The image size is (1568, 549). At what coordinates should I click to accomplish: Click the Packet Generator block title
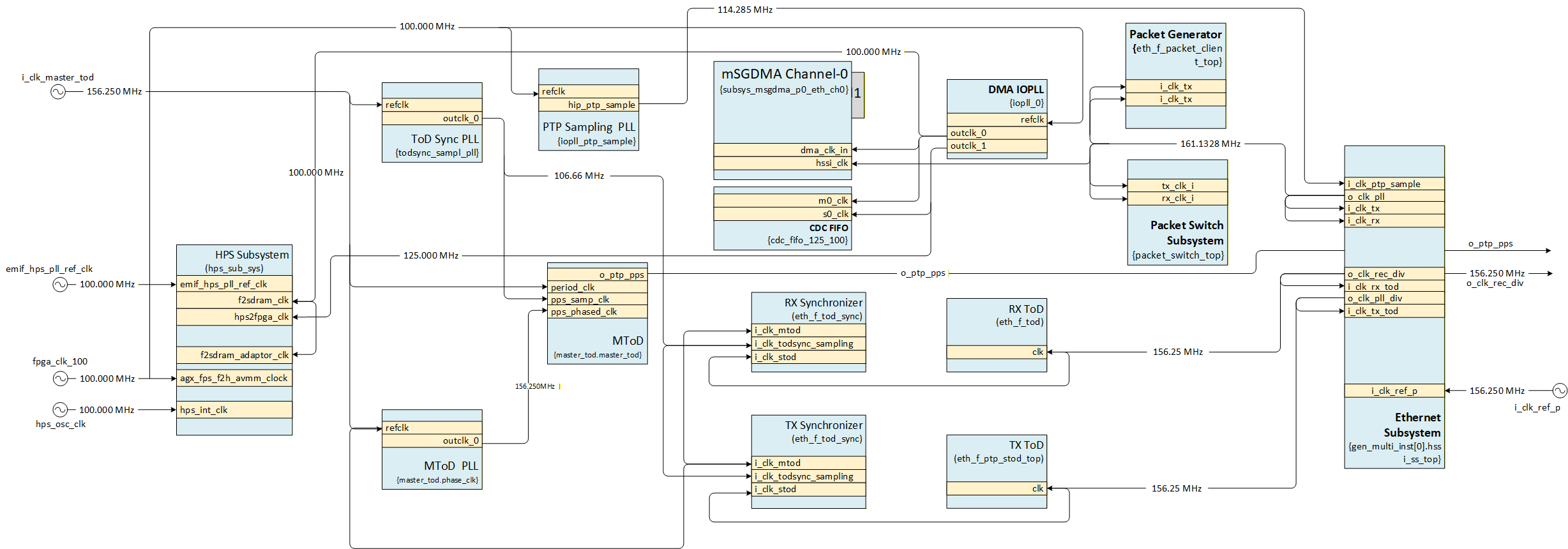1175,34
